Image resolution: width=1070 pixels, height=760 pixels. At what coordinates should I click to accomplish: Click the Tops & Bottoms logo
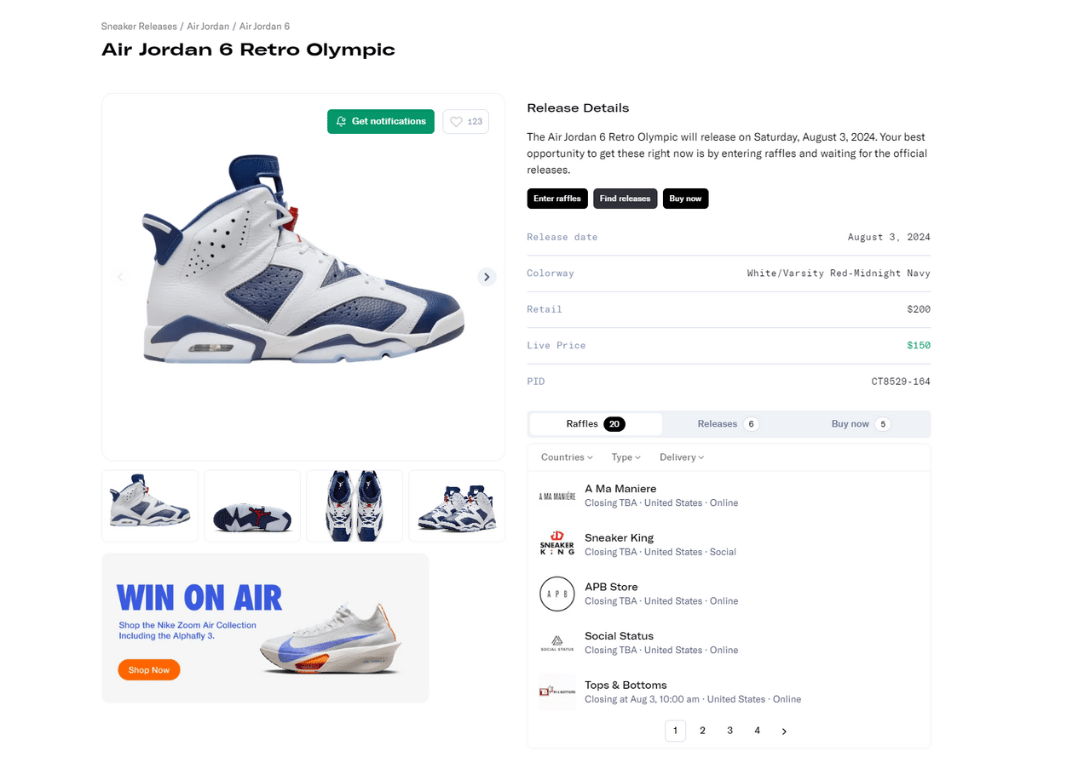(x=557, y=691)
